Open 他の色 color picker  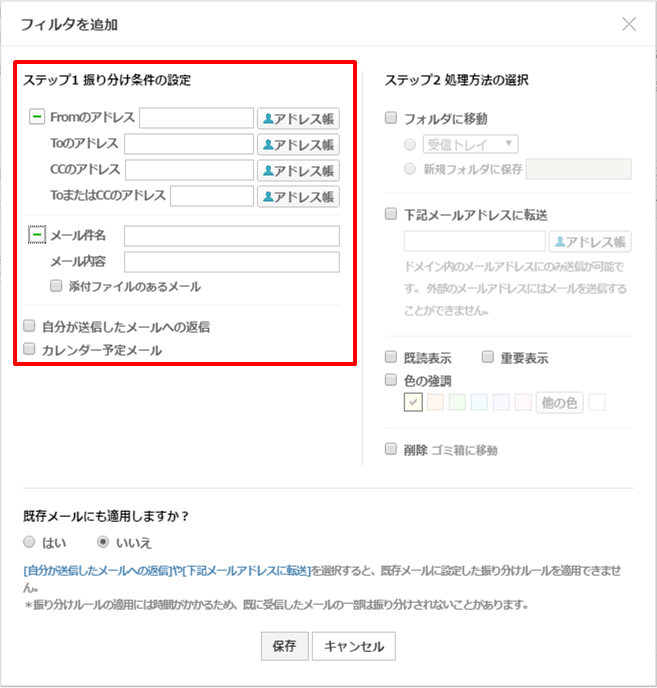[559, 403]
